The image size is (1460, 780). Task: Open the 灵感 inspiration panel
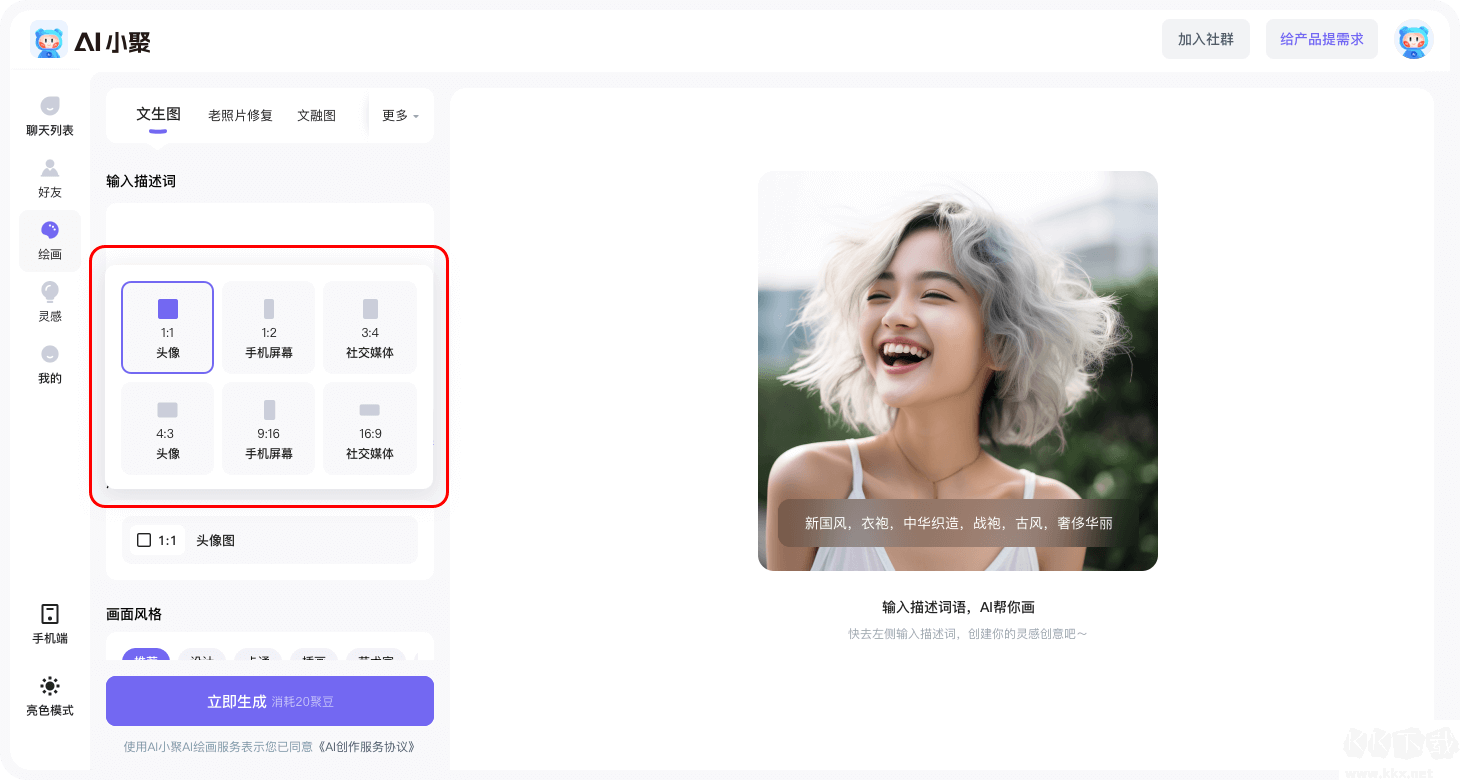pos(49,300)
